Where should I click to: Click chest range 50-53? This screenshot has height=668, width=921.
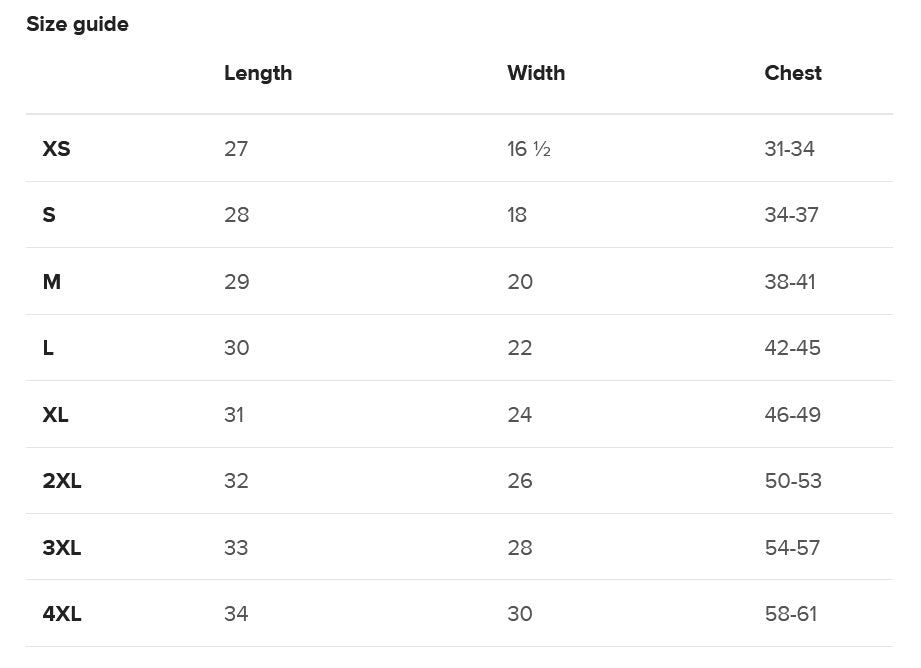[x=793, y=481]
